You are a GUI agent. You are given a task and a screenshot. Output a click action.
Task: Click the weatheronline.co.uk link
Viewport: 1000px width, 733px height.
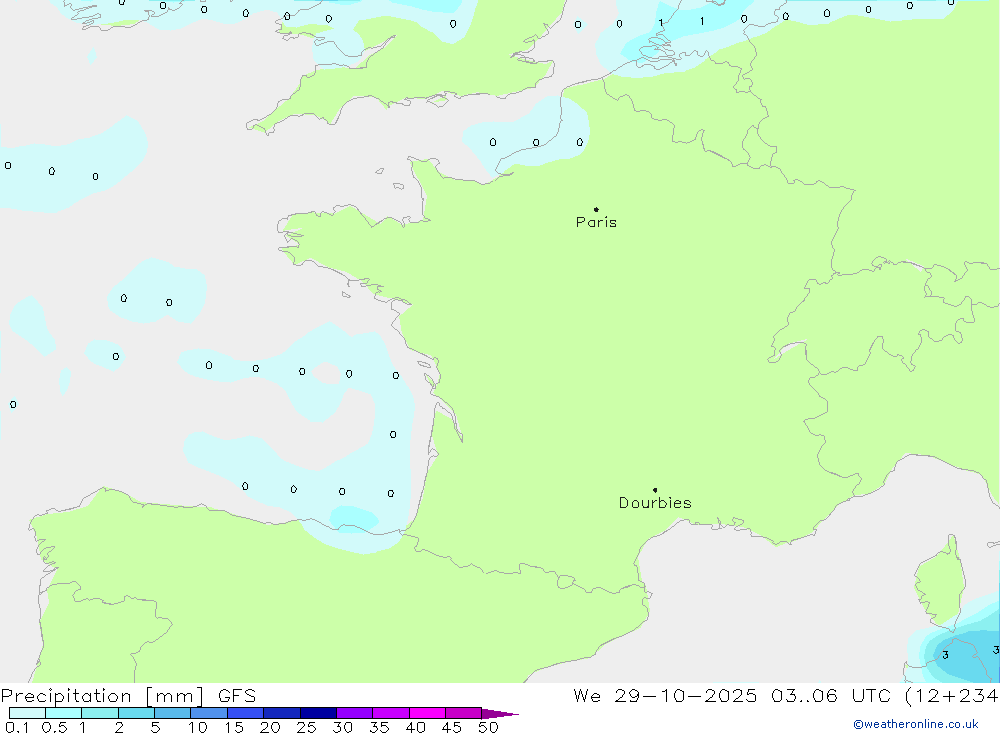[x=916, y=724]
